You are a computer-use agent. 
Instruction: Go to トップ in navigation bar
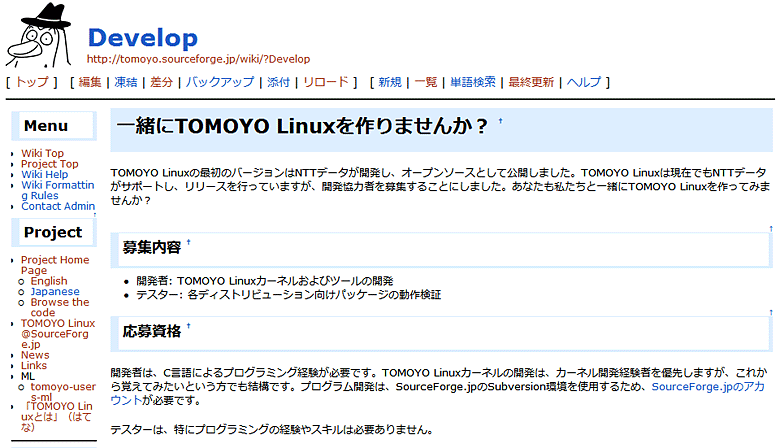[32, 82]
